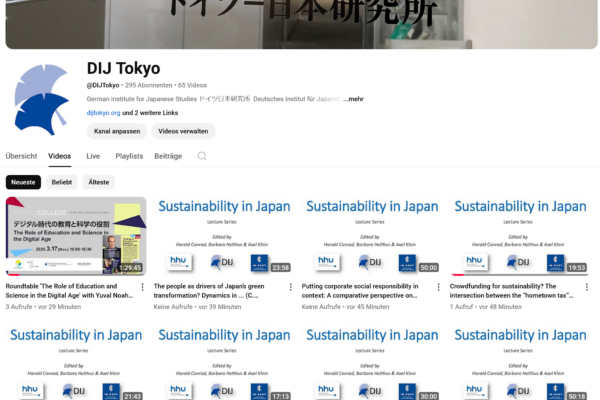Click 'Keine Aufrufe • vor 45 Minuten' text
The width and height of the screenshot is (600, 400).
346,307
